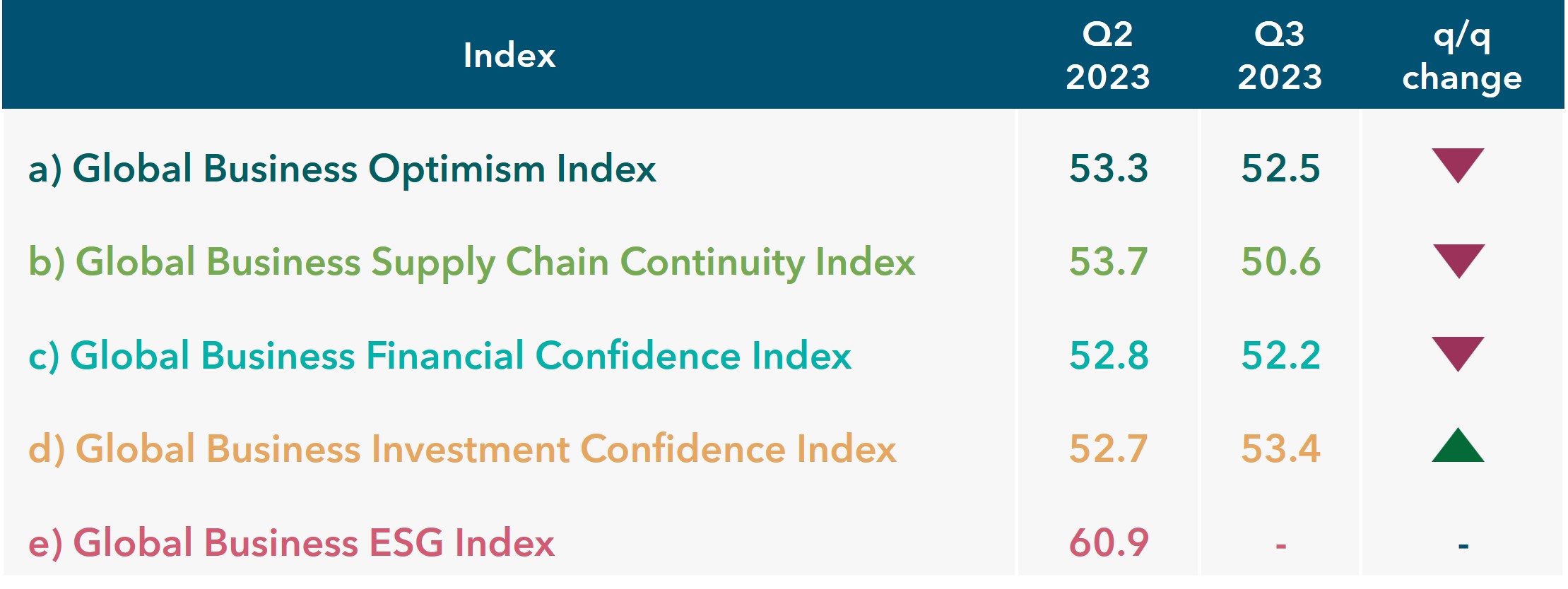Screen dimensions: 1568x589
Task: Click the dash in ESG q/q change
Action: click(x=1463, y=545)
